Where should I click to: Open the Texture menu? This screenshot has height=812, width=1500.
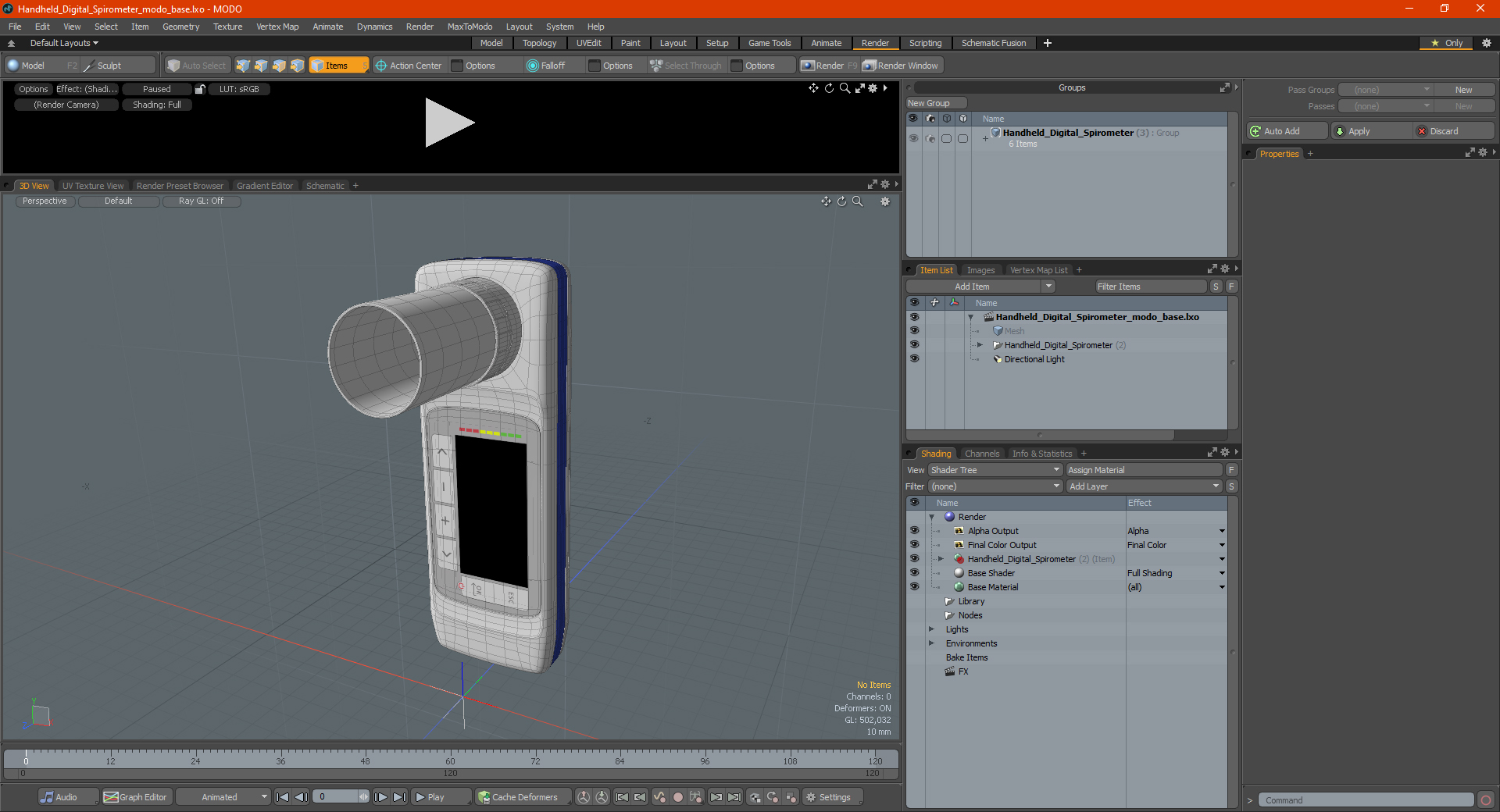(227, 27)
